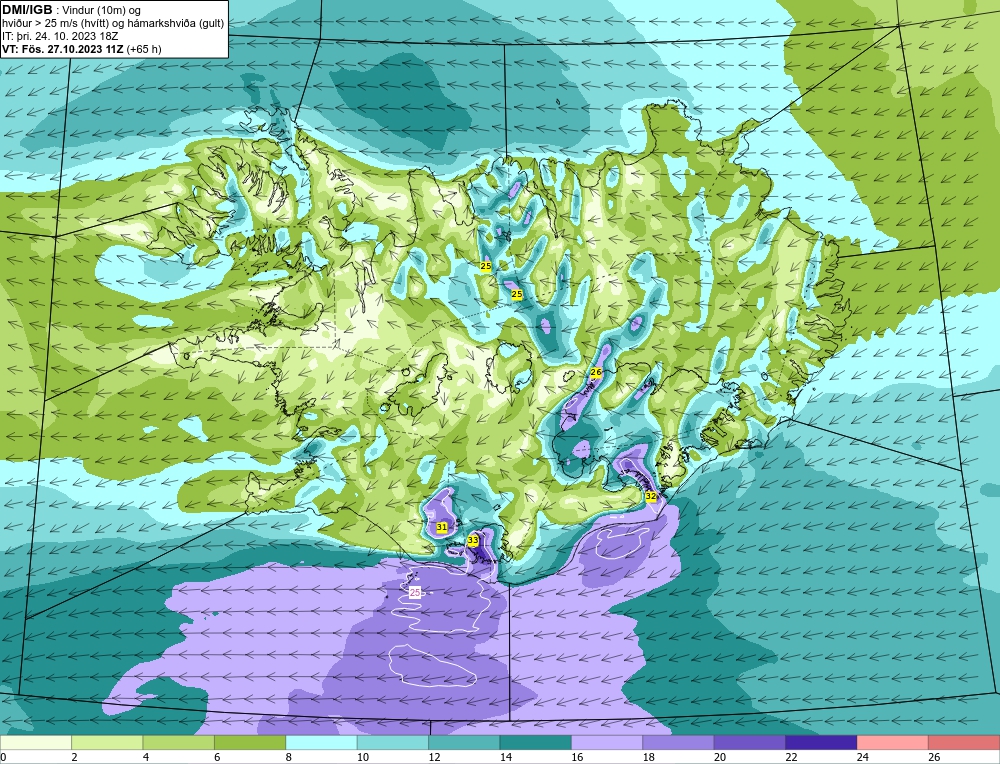Image resolution: width=1000 pixels, height=764 pixels.
Task: Pick the 10–12 m/s cyan legend swatch
Action: (x=393, y=742)
